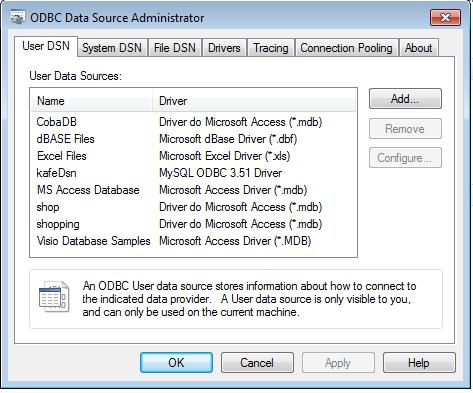The height and width of the screenshot is (393, 473).
Task: Confirm with the OK button
Action: tap(176, 363)
